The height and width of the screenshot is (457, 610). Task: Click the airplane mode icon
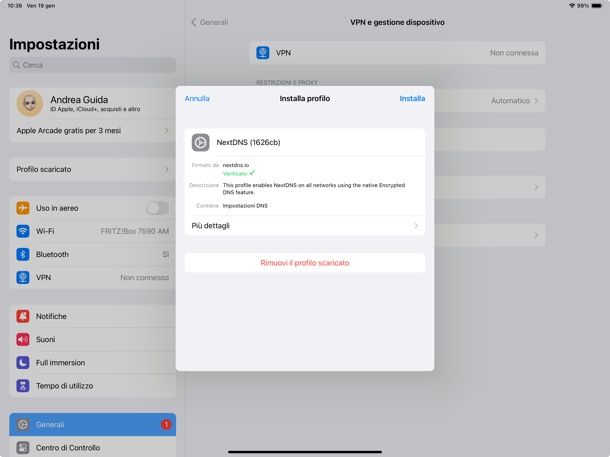[23, 208]
